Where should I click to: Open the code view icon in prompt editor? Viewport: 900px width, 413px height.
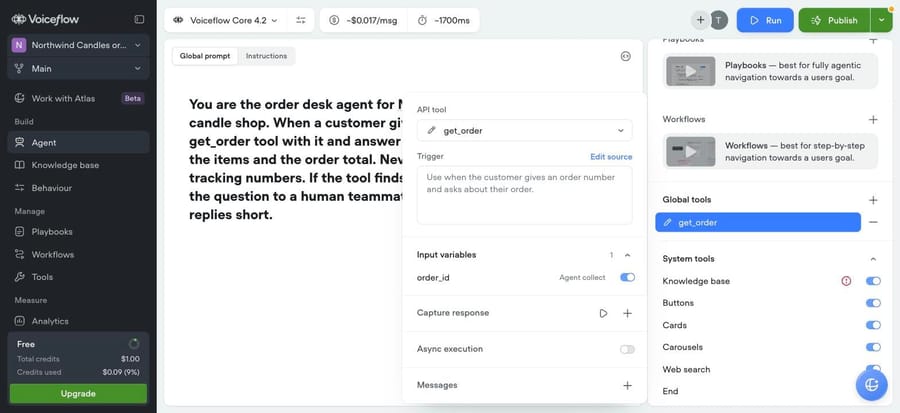(626, 56)
